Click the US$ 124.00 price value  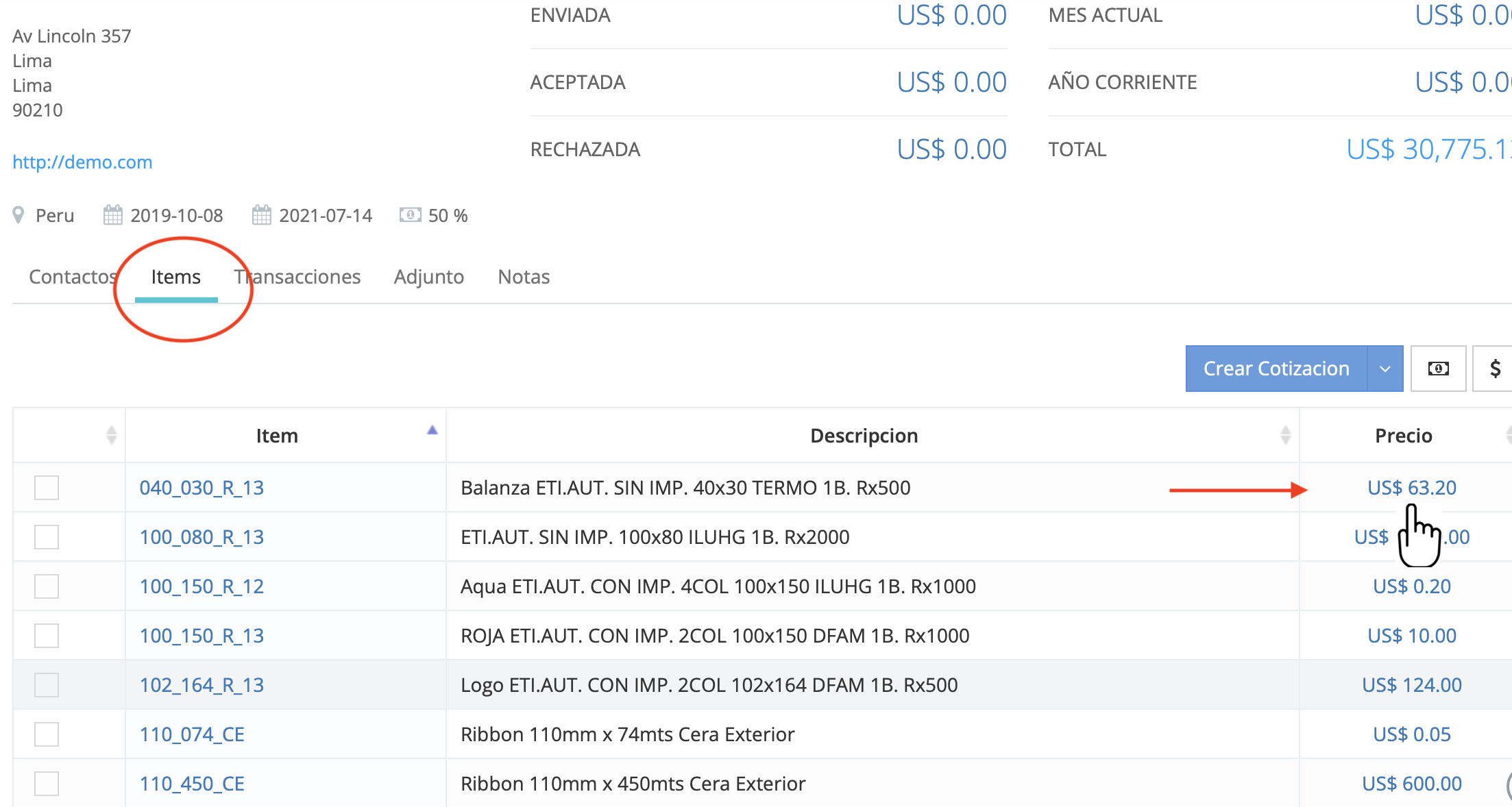point(1411,685)
